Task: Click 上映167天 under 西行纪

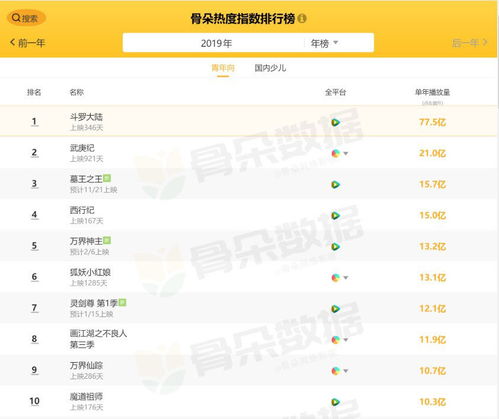Action: click(87, 221)
